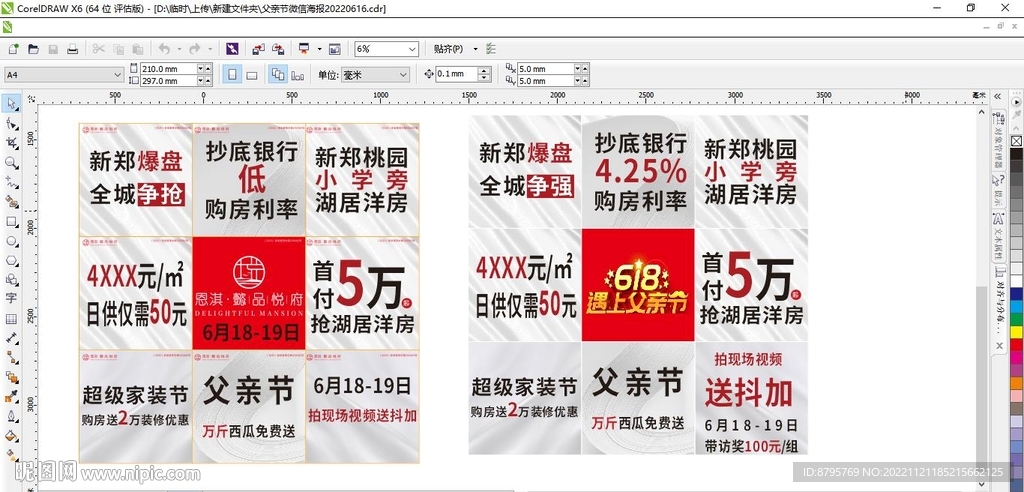Select the Color Eyedropper tool
The width and height of the screenshot is (1024, 492).
click(12, 397)
